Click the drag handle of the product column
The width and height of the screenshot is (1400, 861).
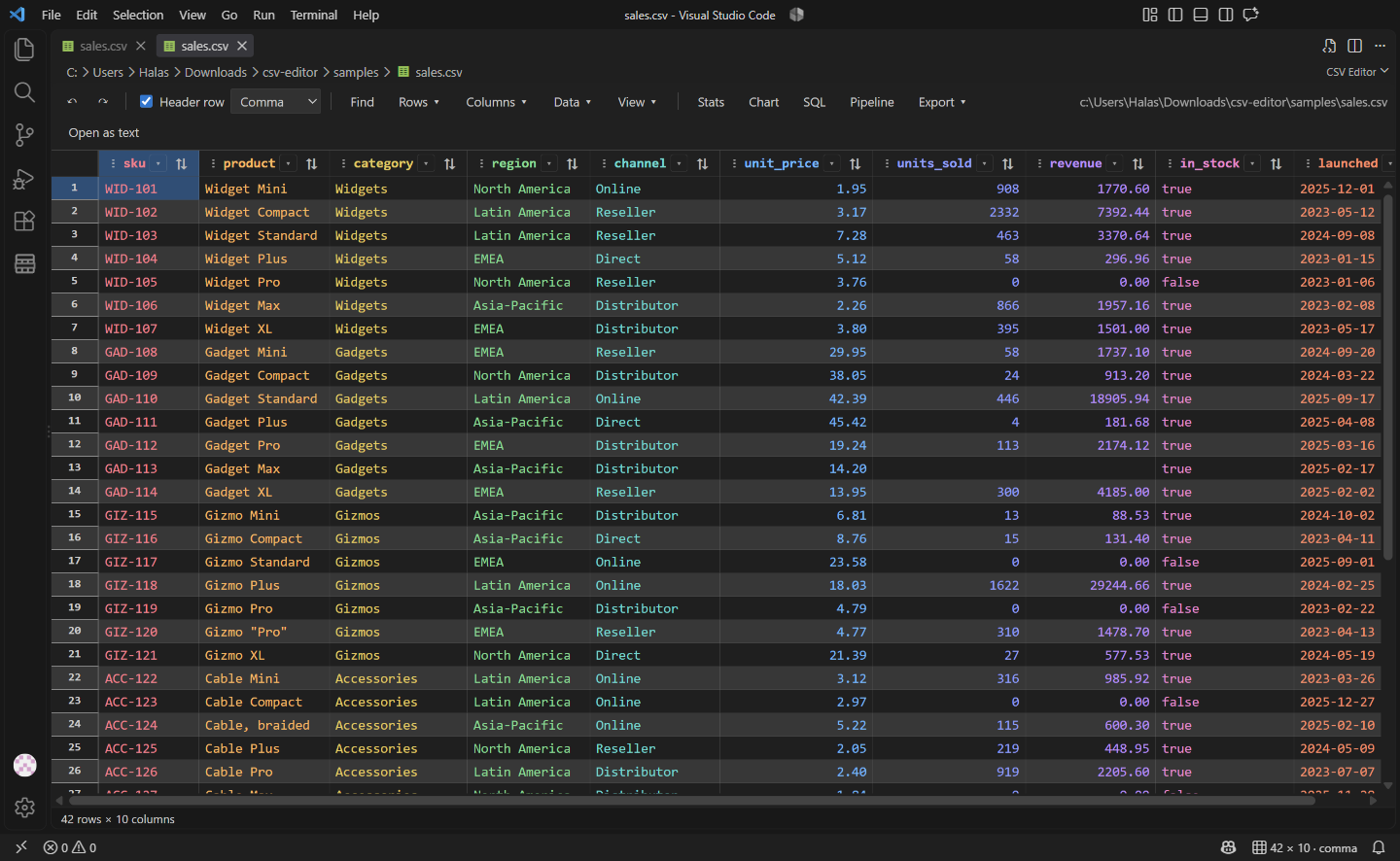click(213, 163)
